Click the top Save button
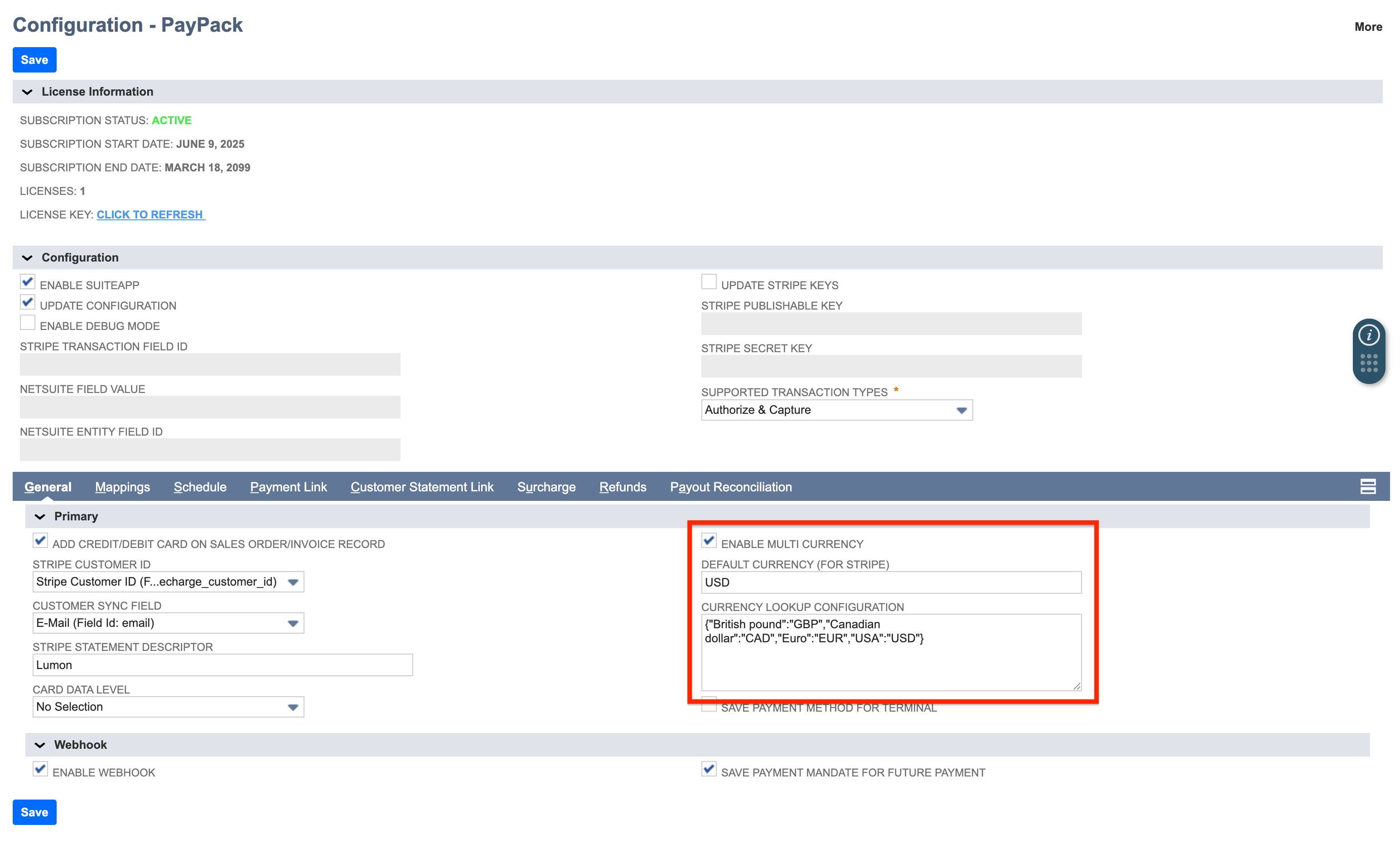The height and width of the screenshot is (844, 1400). click(x=34, y=60)
